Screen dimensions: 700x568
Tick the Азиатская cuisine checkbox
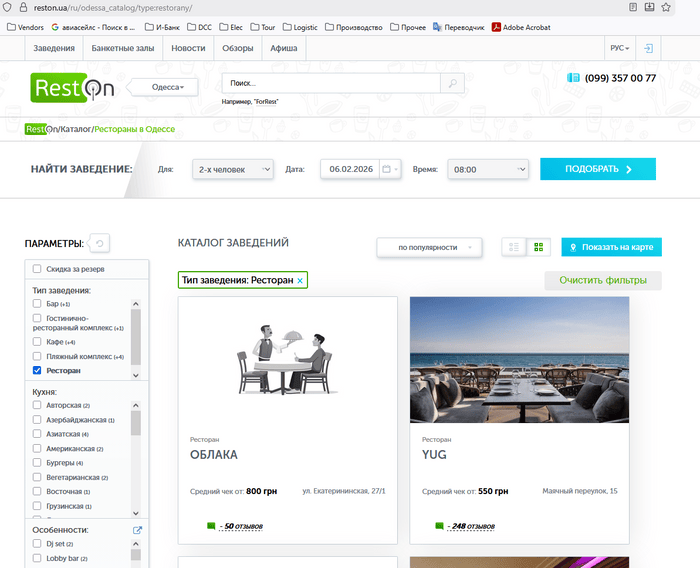[x=38, y=435]
